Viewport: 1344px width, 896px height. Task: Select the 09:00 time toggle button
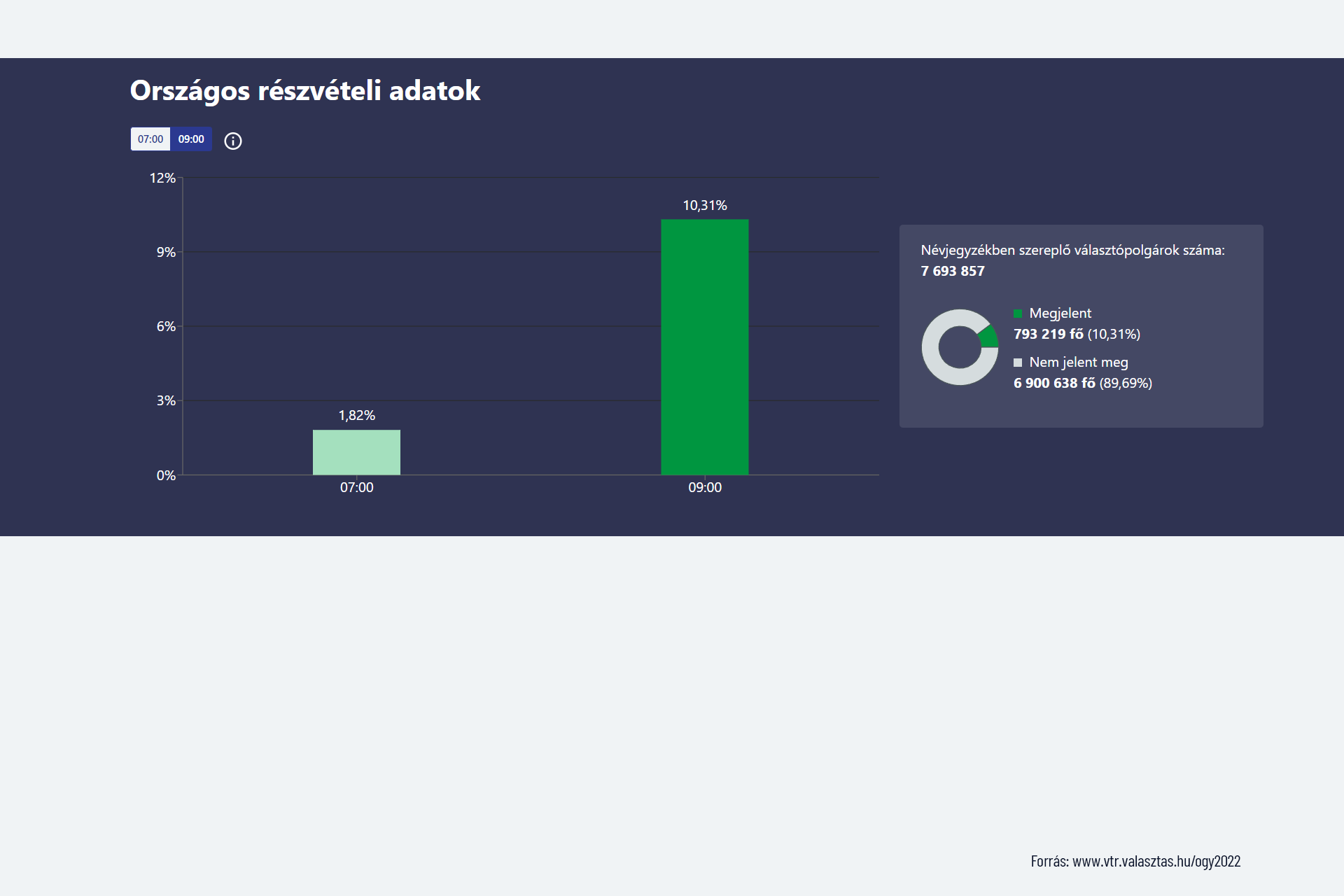tap(191, 139)
